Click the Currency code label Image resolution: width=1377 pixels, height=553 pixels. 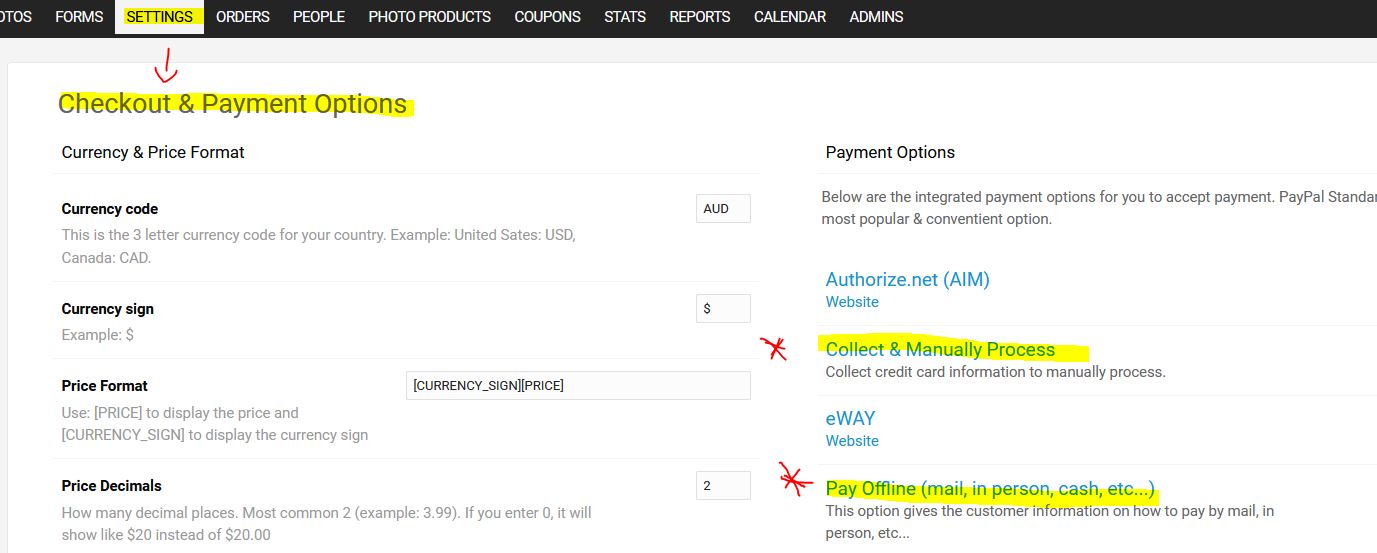tap(110, 209)
